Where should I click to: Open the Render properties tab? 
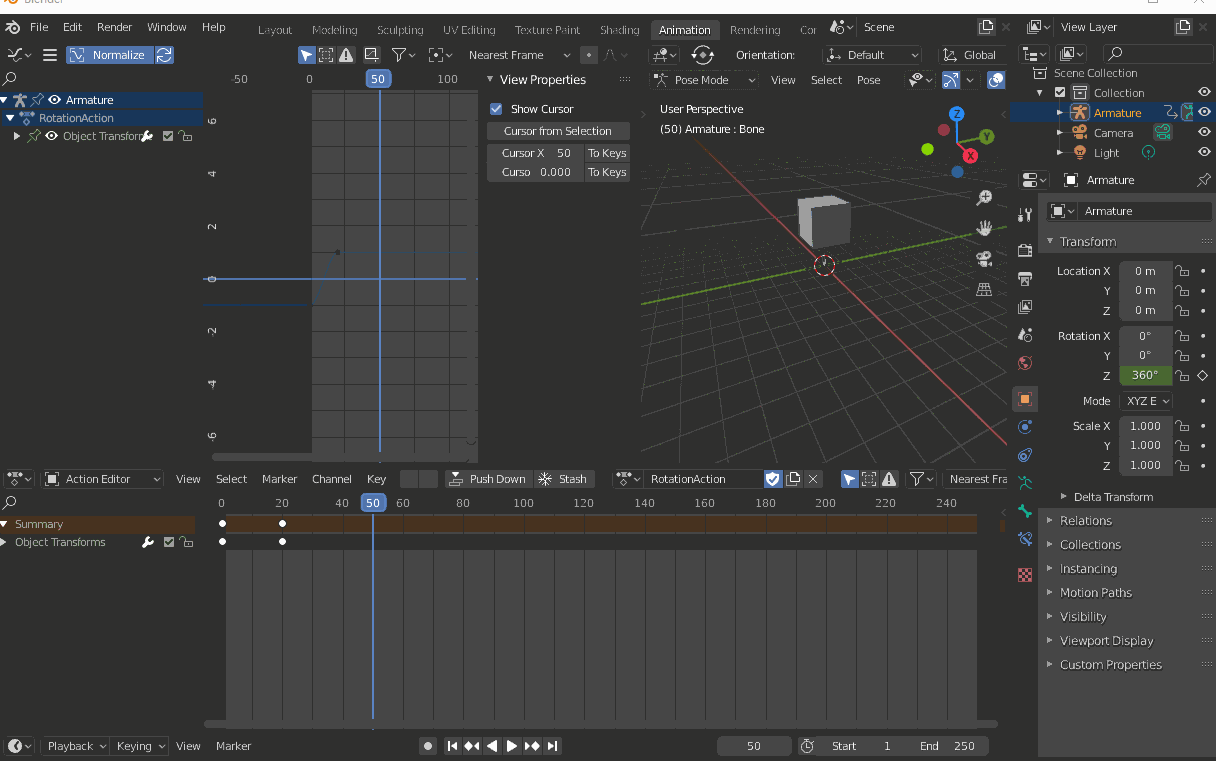coord(1024,248)
